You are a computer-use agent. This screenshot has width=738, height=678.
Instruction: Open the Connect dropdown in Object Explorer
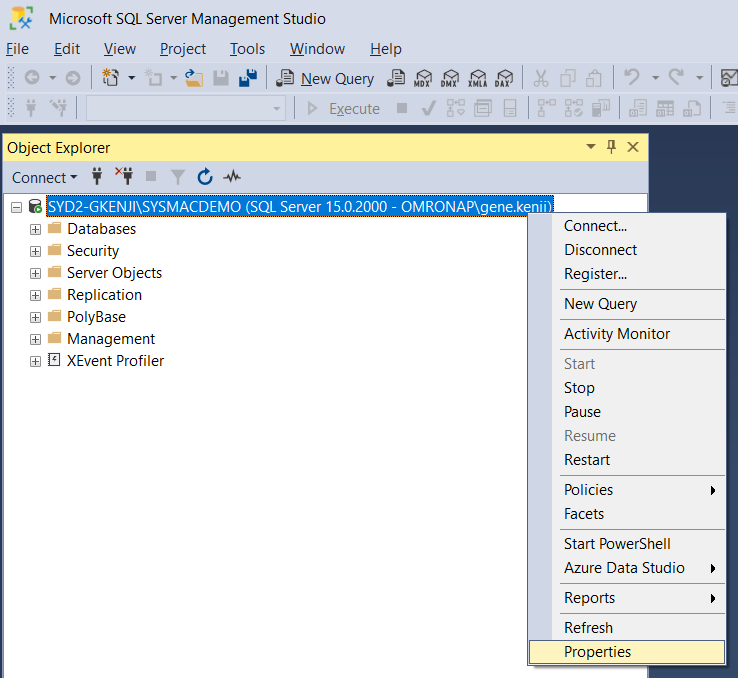coord(44,177)
